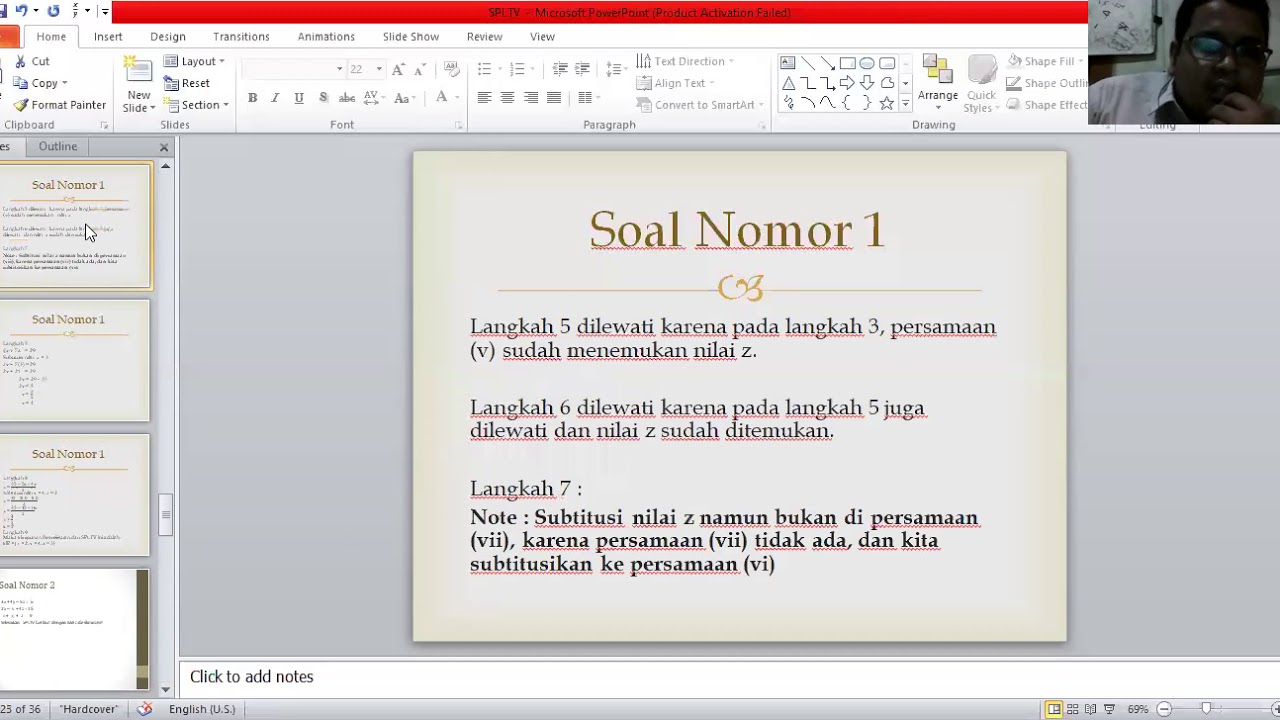Align text right
The width and height of the screenshot is (1280, 720).
pyautogui.click(x=531, y=98)
